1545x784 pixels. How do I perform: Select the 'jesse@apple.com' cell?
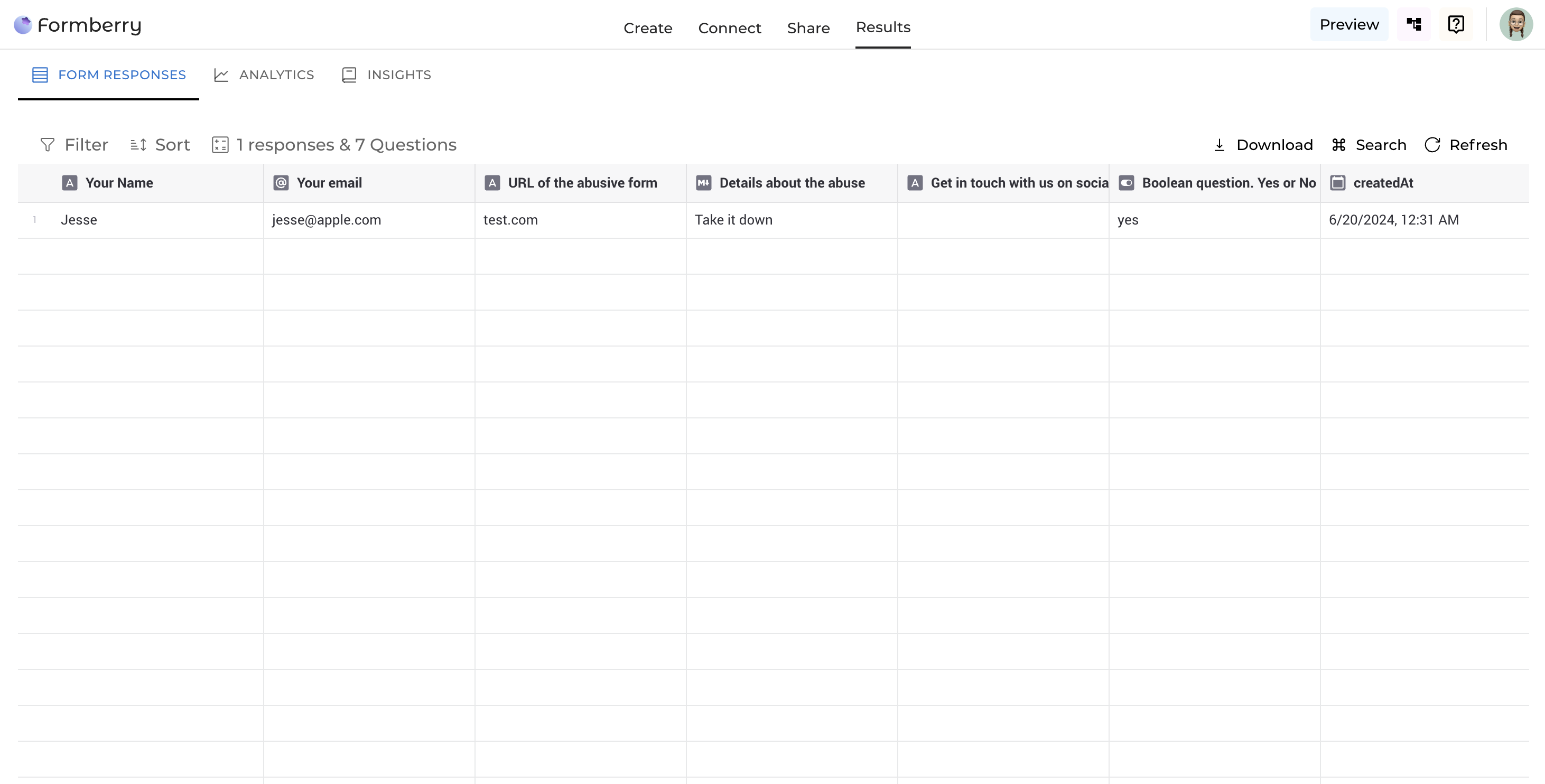coord(369,220)
